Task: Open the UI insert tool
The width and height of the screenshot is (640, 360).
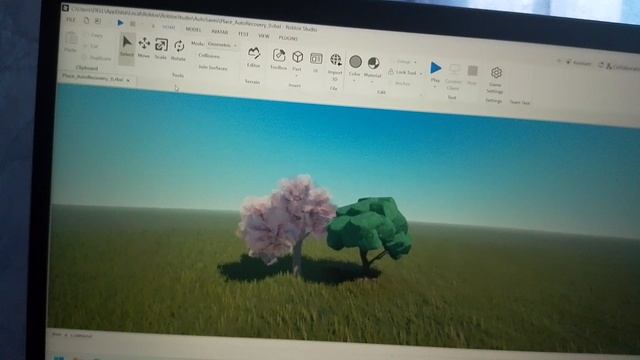Action: click(x=316, y=62)
